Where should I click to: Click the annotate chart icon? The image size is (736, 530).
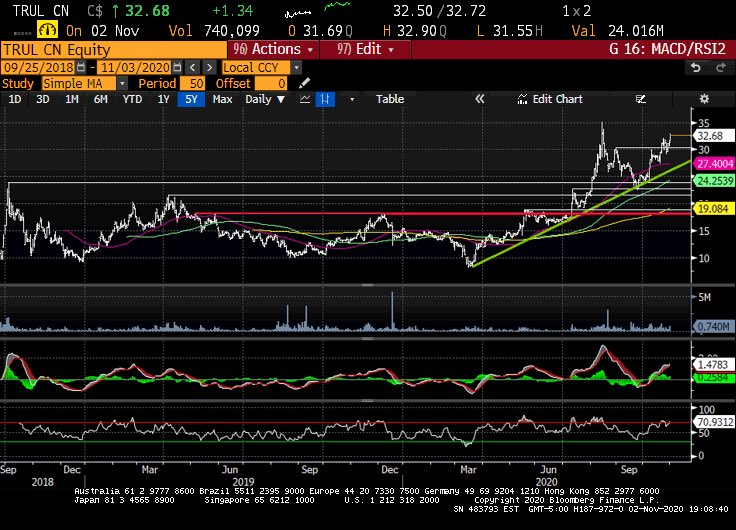[641, 99]
